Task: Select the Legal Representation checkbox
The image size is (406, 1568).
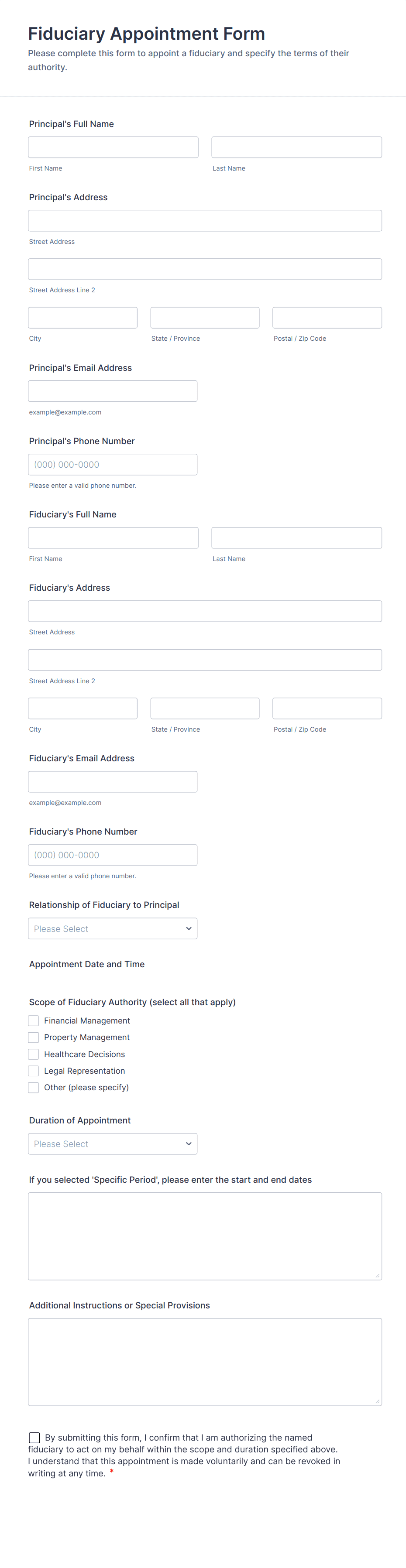Action: coord(34,1070)
